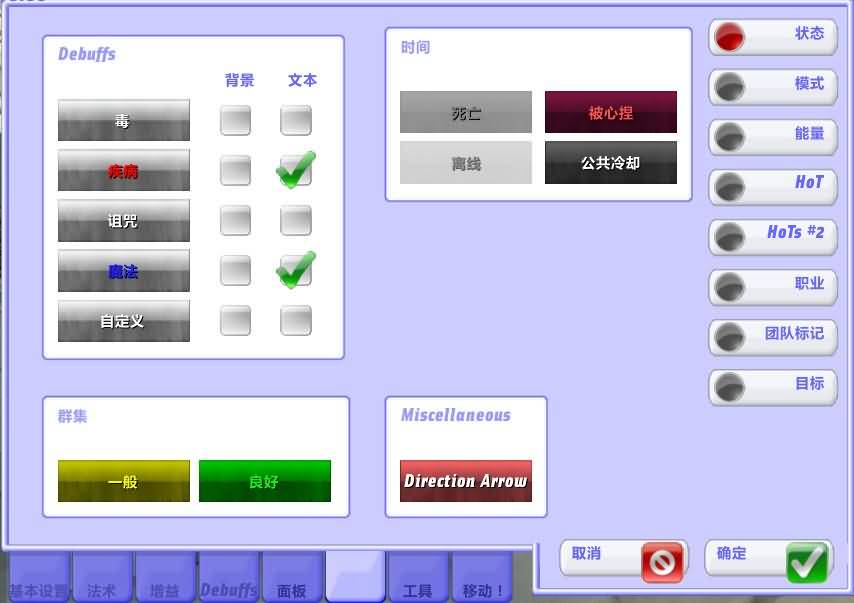Open the green 良好 cluster color swatch
This screenshot has width=854, height=603.
pyautogui.click(x=265, y=481)
